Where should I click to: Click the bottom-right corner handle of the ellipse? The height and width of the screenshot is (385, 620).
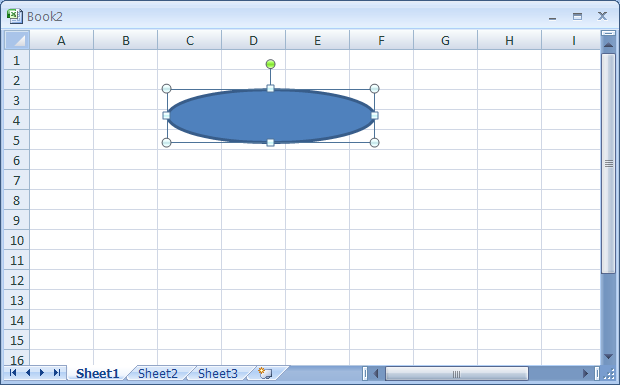(374, 143)
